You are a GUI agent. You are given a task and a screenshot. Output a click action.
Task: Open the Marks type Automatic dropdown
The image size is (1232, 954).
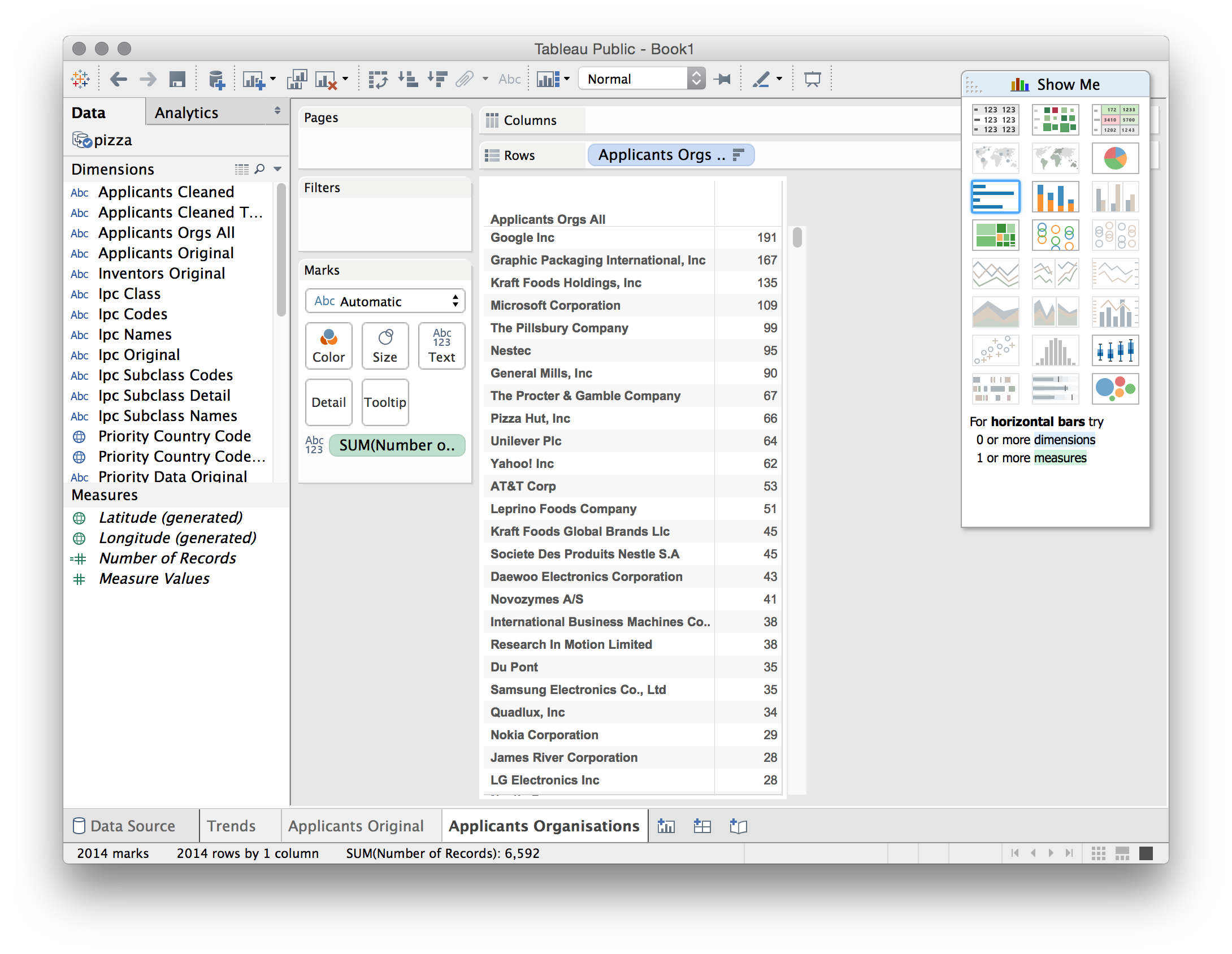click(385, 301)
